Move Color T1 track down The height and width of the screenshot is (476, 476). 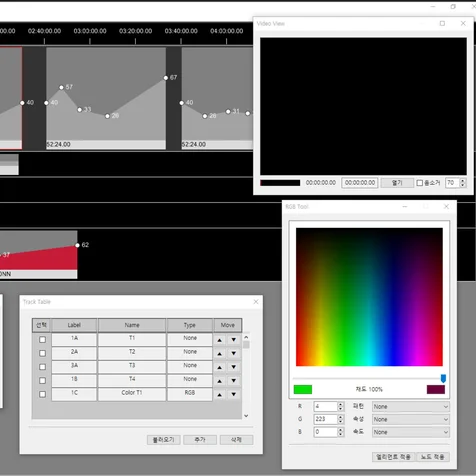tap(234, 395)
